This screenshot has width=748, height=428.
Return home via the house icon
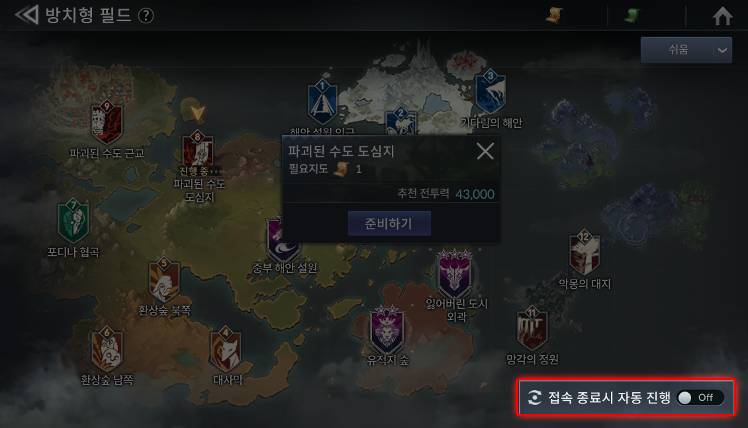(722, 16)
